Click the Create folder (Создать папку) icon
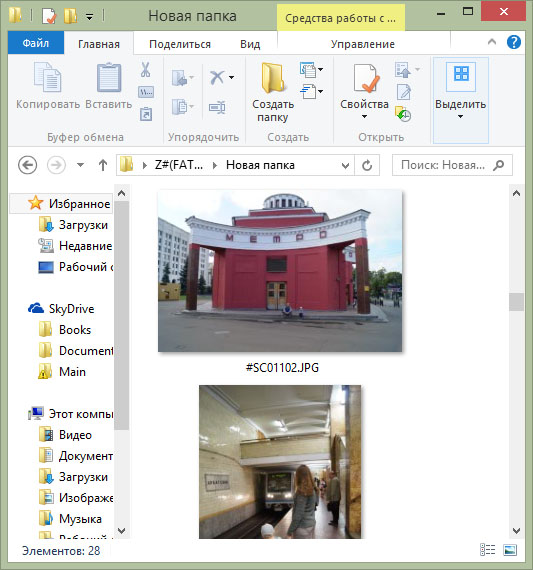The width and height of the screenshot is (533, 570). (273, 77)
